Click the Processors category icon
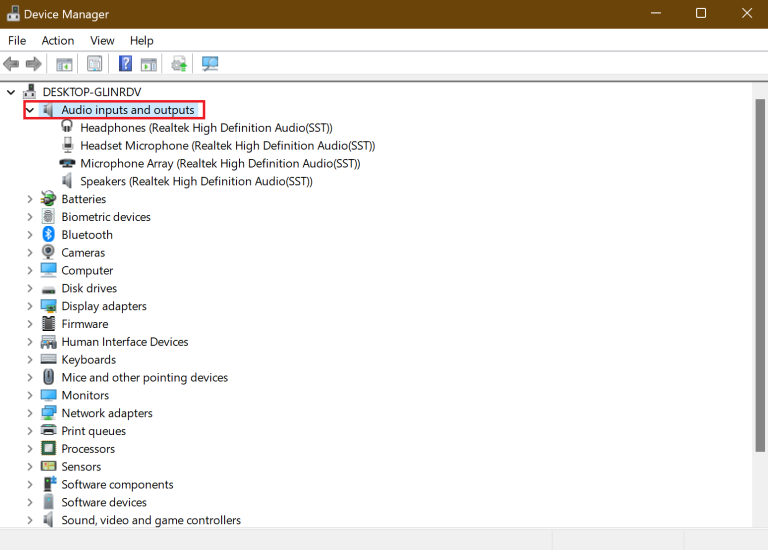Screen dimensions: 768x550 [48, 449]
